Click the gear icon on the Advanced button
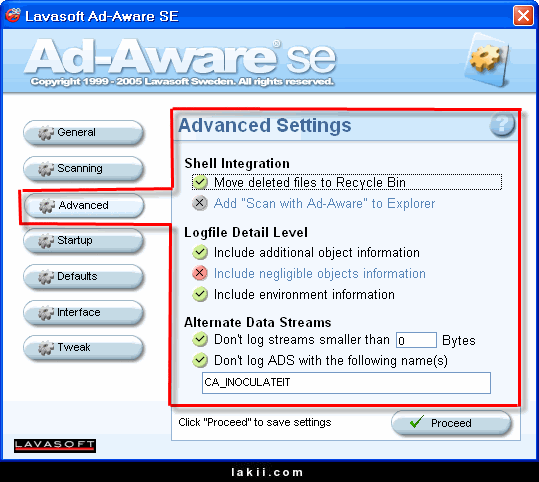This screenshot has width=539, height=482. click(47, 206)
